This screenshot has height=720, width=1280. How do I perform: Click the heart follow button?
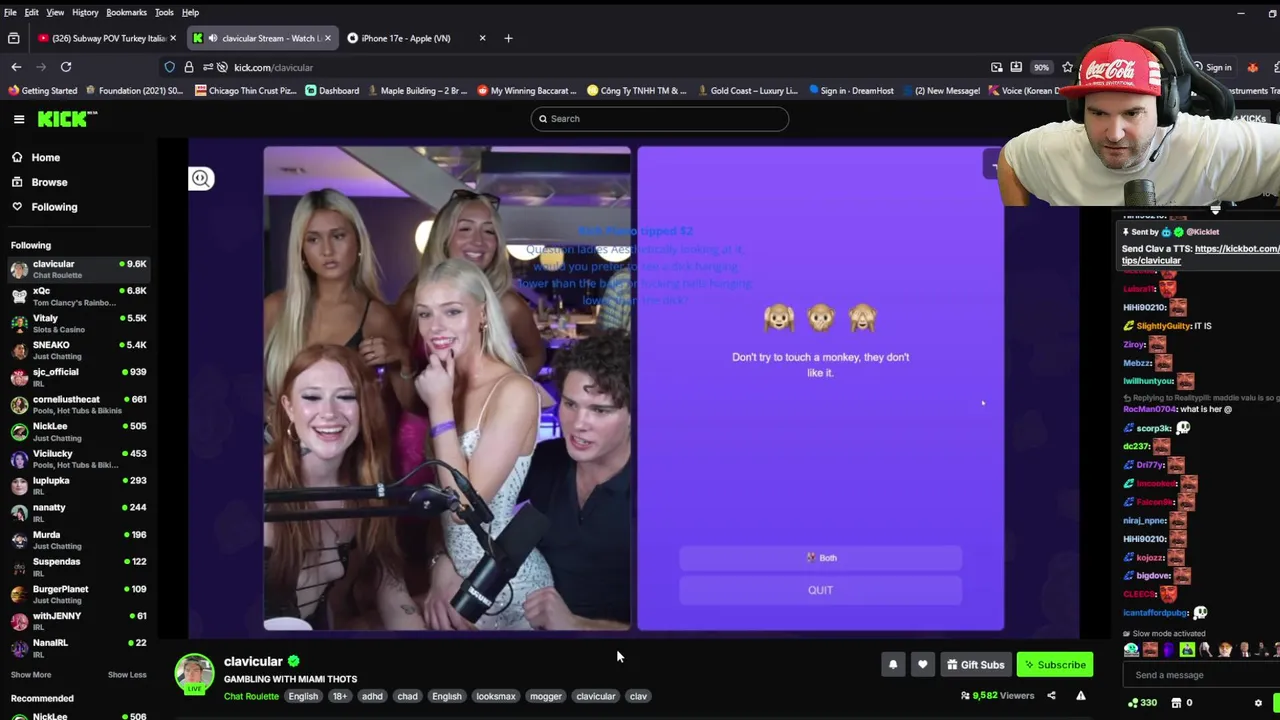(x=922, y=665)
